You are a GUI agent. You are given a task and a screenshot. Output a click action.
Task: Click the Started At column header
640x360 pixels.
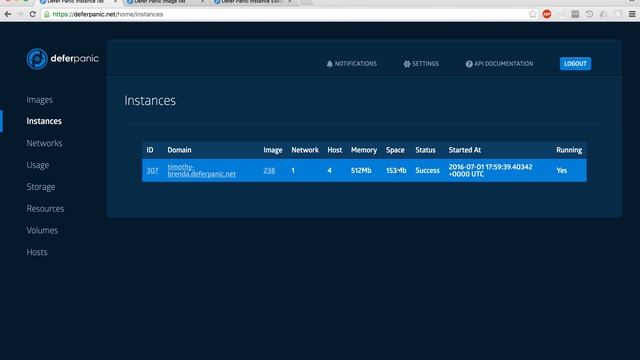click(464, 150)
